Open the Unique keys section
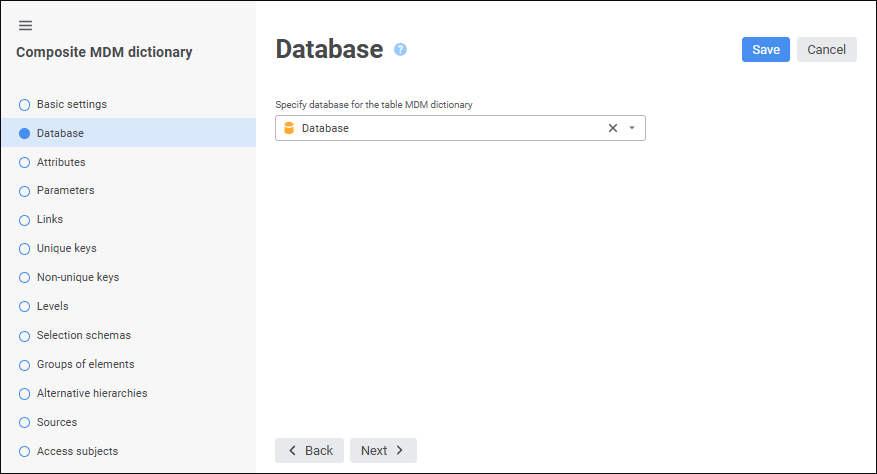The image size is (877, 474). [x=66, y=248]
